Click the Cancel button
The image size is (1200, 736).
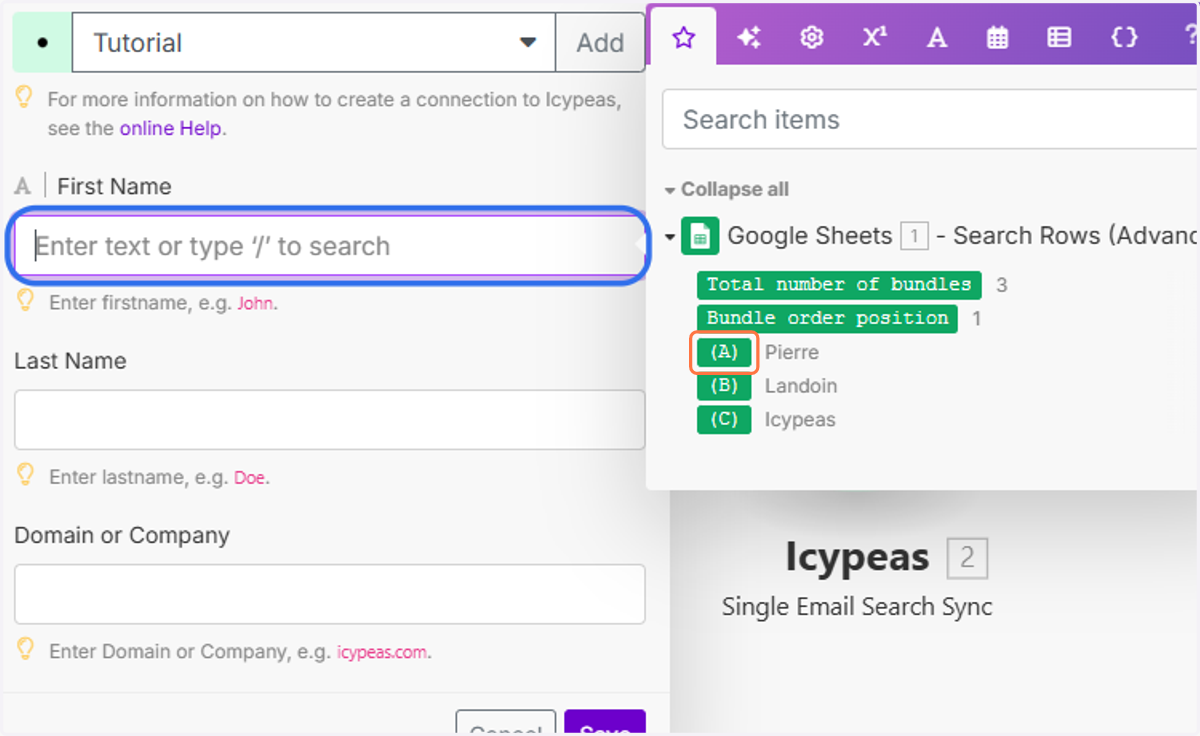click(505, 723)
